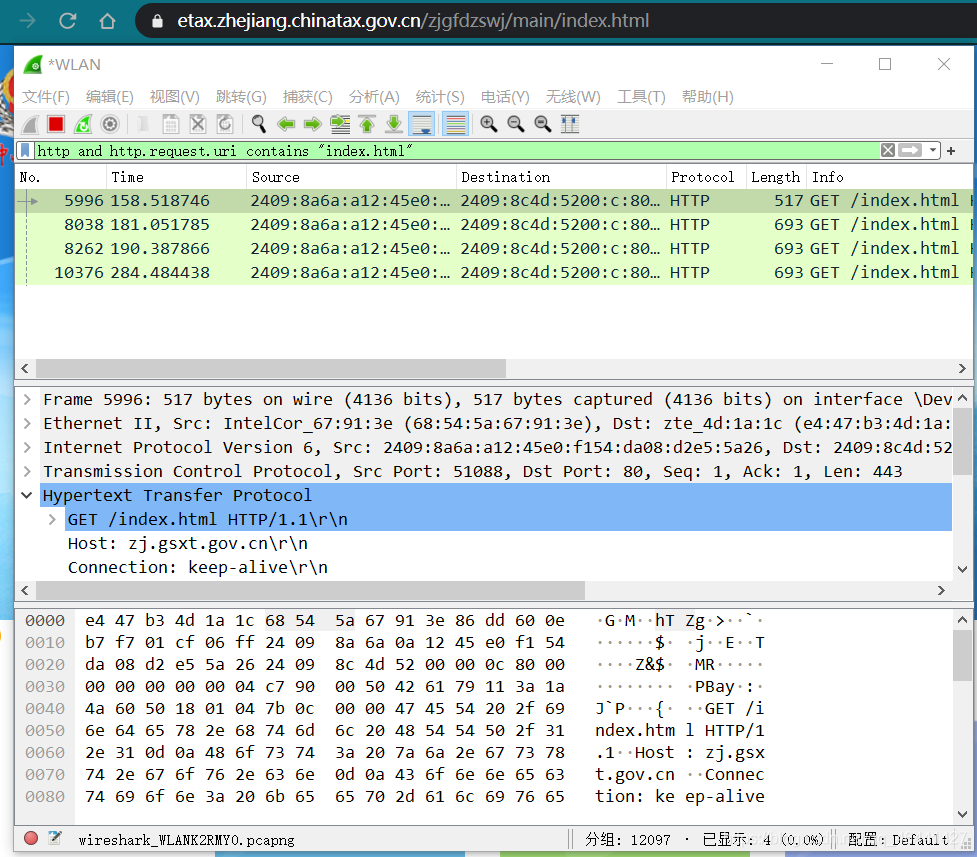This screenshot has width=977, height=857.
Task: Open Find Packet magnifier
Action: (259, 125)
